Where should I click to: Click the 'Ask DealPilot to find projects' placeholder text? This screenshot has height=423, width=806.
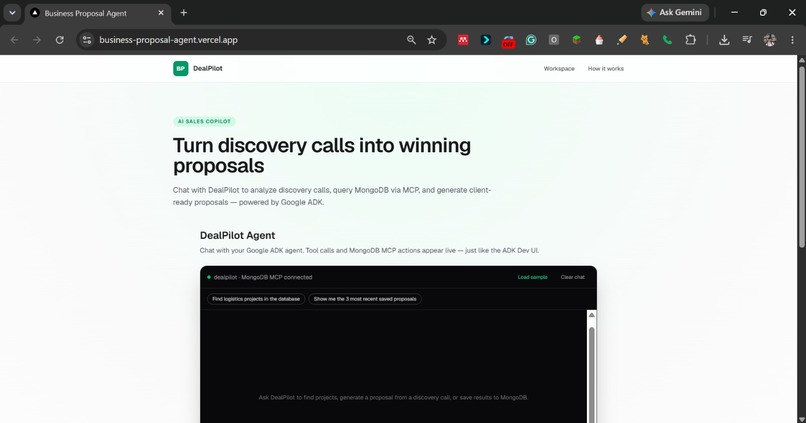point(393,397)
